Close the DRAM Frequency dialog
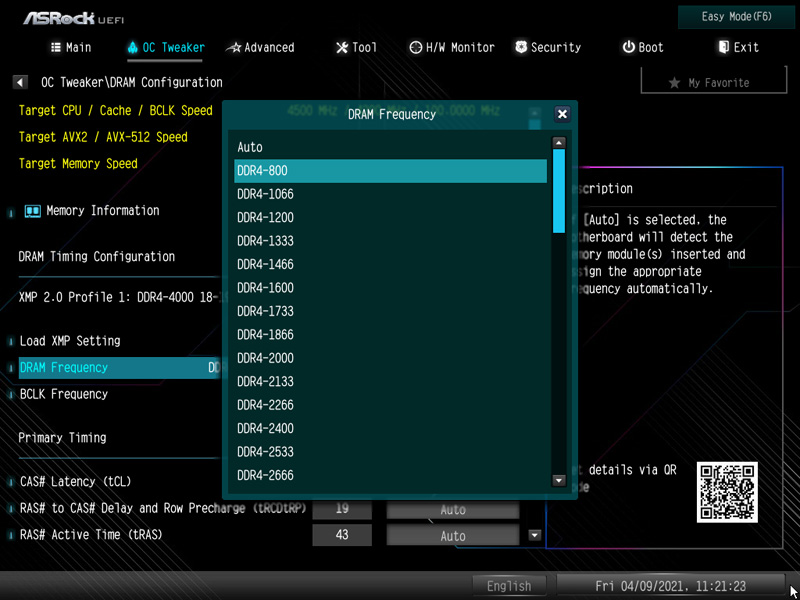 (562, 114)
